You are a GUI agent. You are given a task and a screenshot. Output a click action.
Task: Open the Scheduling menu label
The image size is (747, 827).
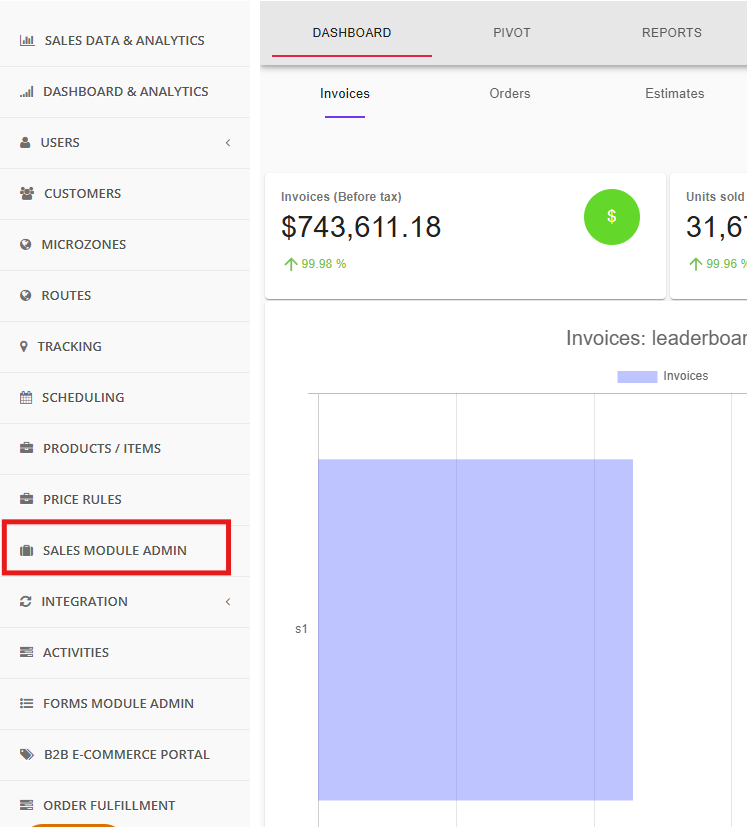83,398
